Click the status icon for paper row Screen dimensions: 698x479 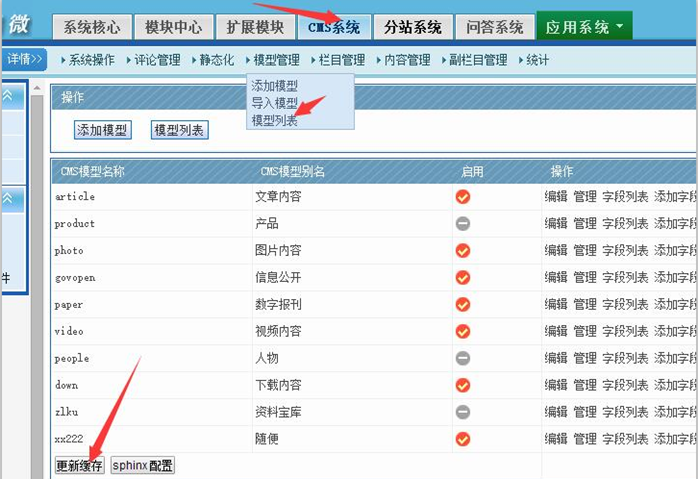463,304
